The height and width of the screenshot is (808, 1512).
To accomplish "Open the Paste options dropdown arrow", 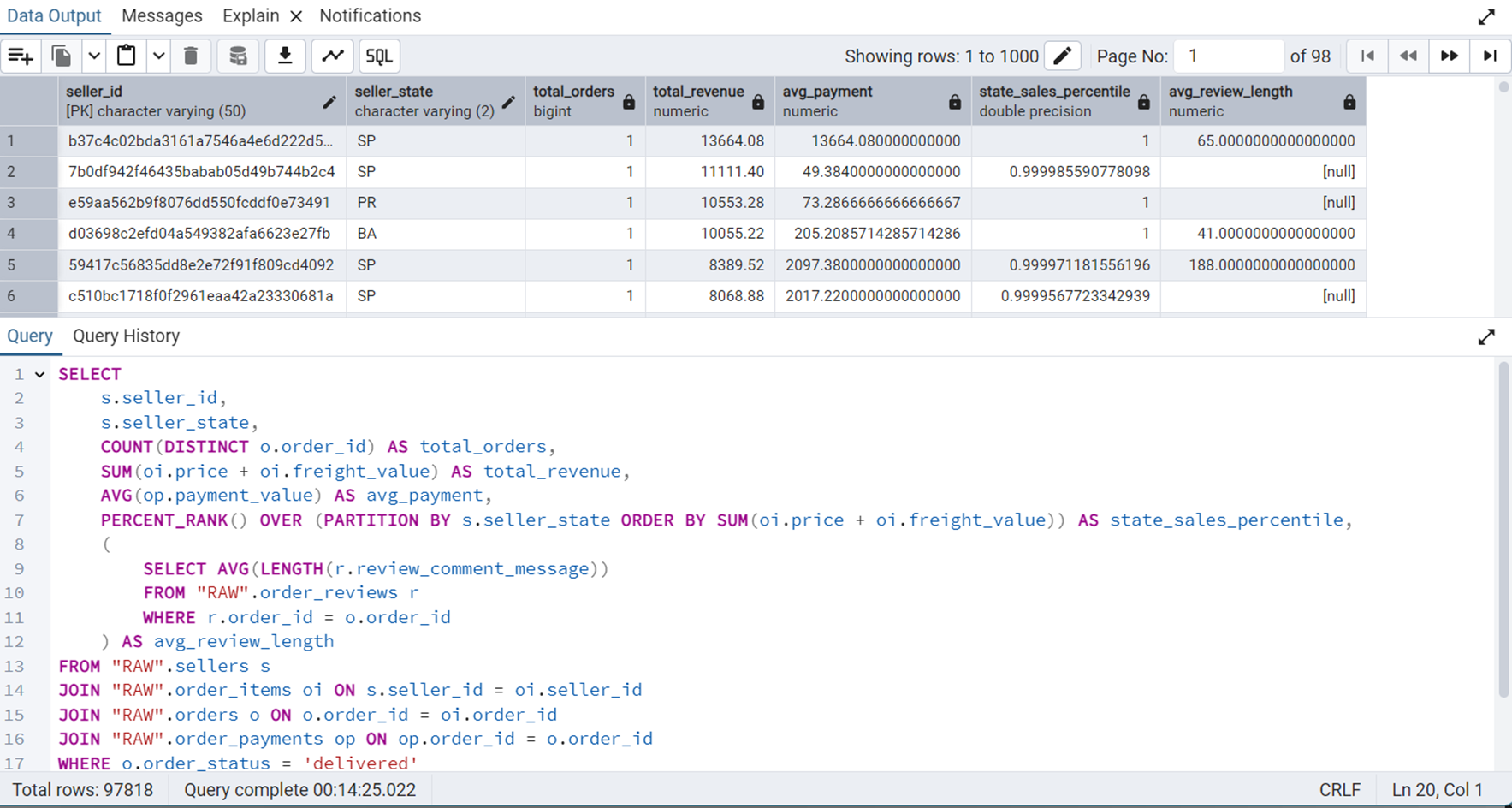I will click(x=159, y=56).
